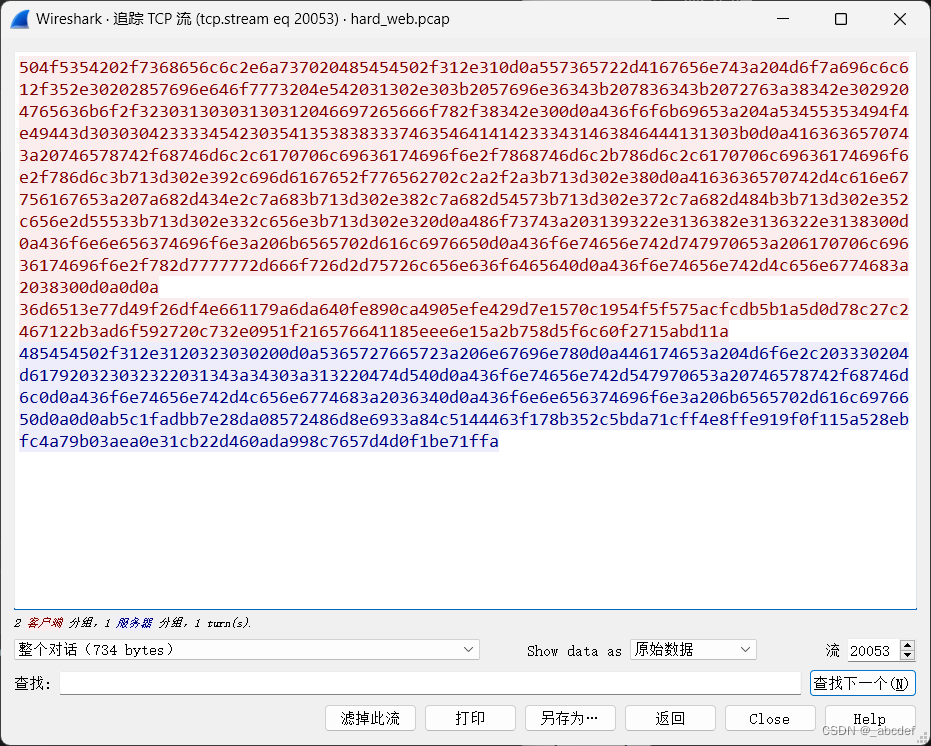Click into the stream number field 20053
Viewport: 931px width, 746px height.
(x=873, y=650)
